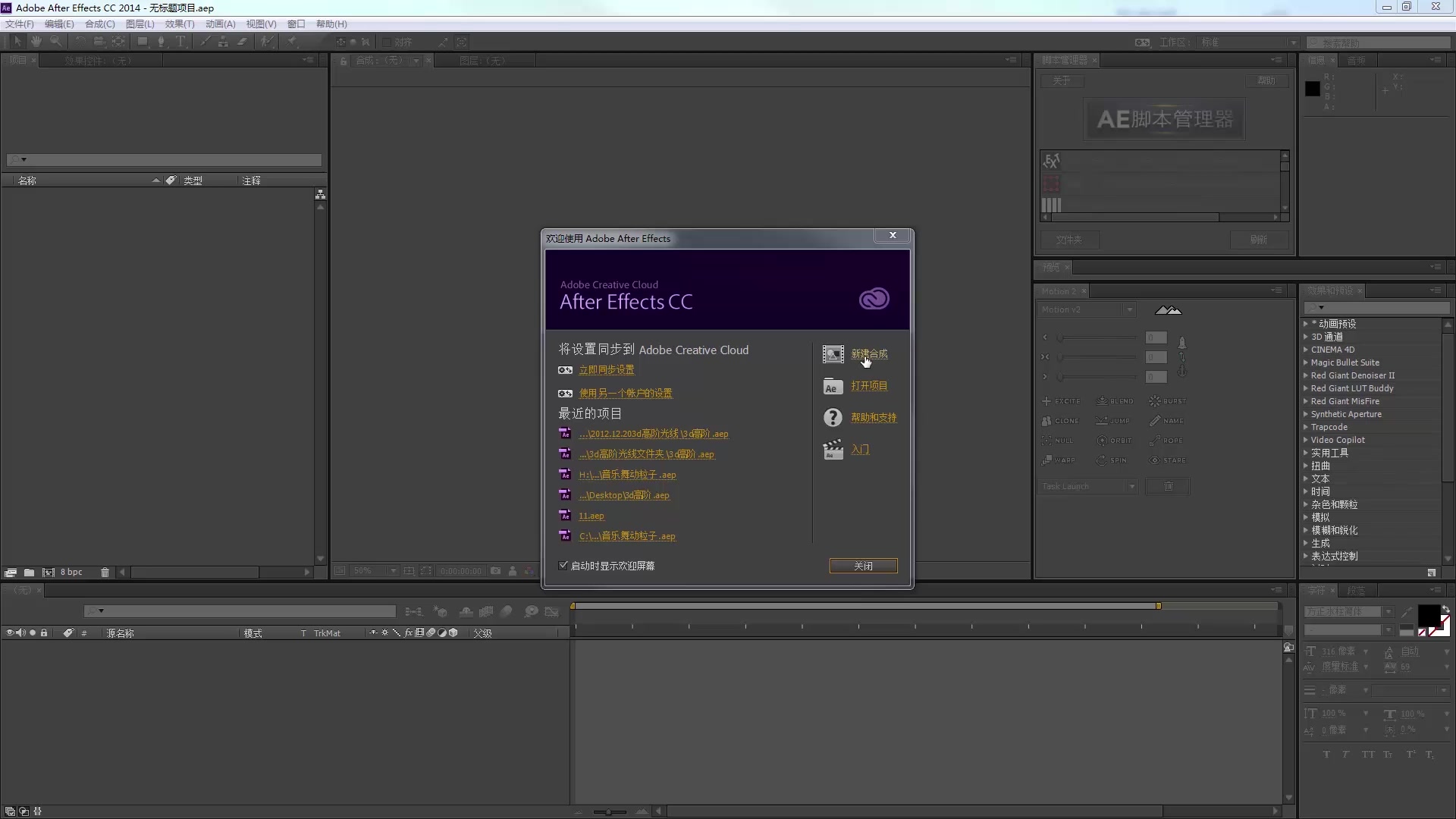Select the Horizontal Type tool

click(x=180, y=42)
